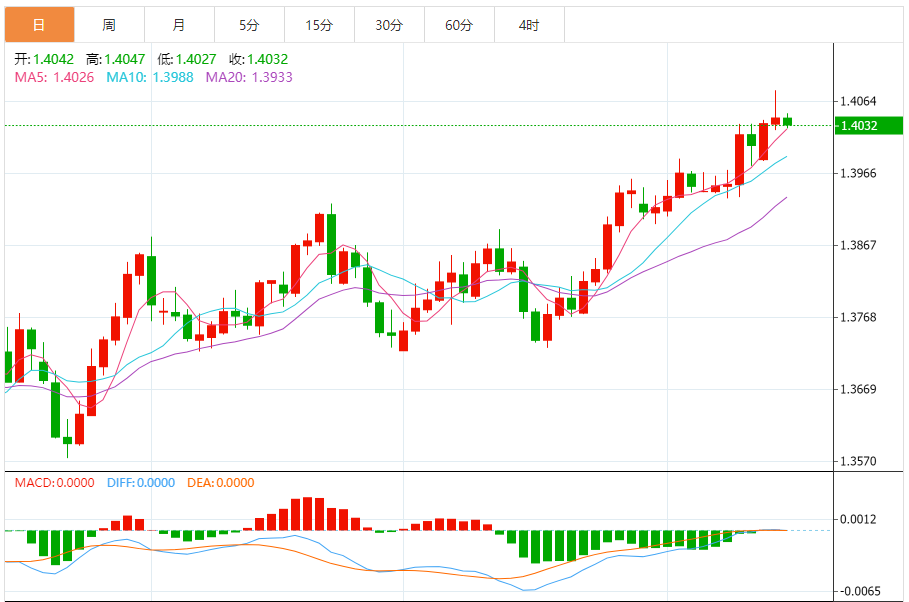Click the DEA value label
This screenshot has width=909, height=602.
point(220,483)
